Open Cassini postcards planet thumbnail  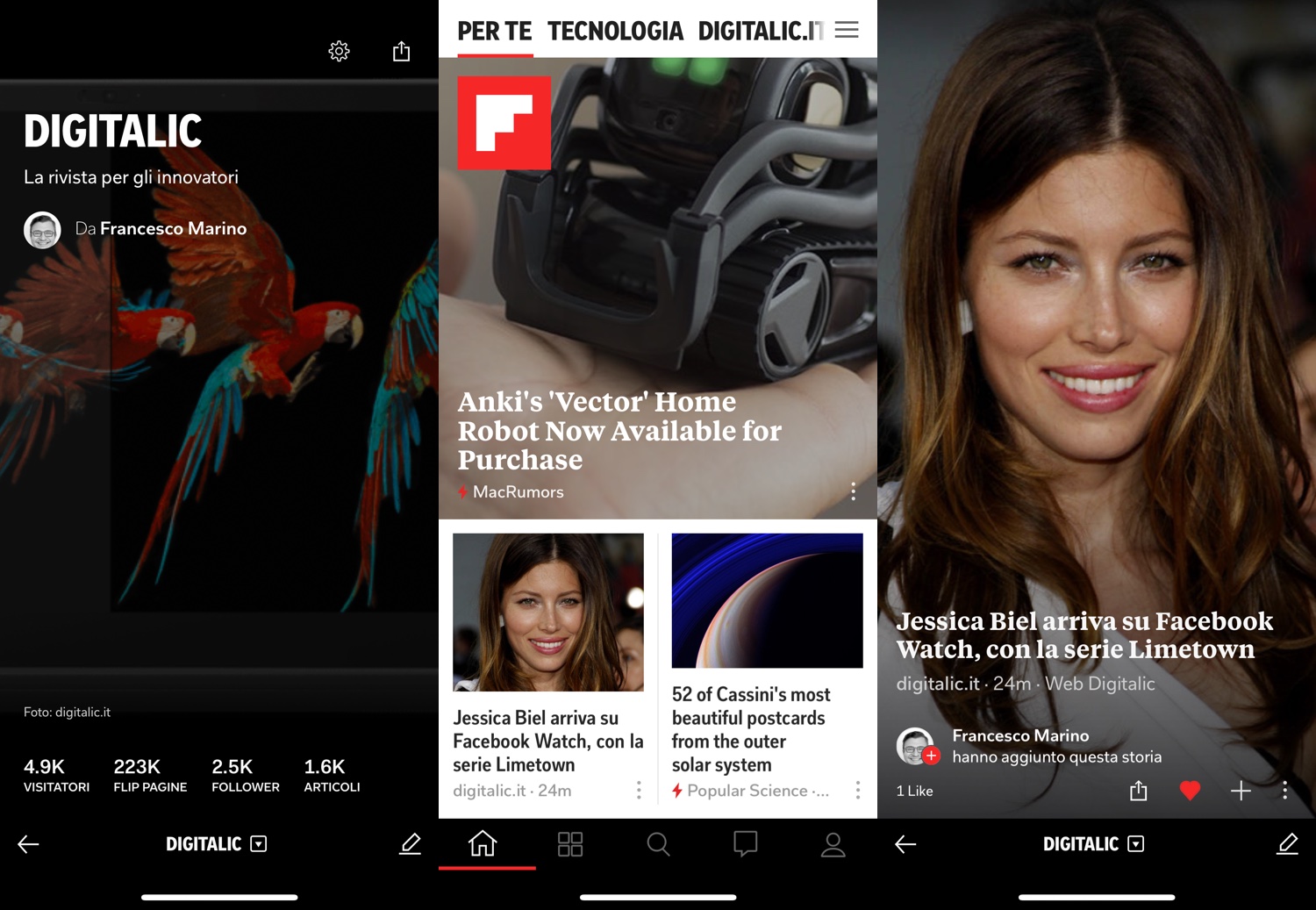tap(768, 601)
